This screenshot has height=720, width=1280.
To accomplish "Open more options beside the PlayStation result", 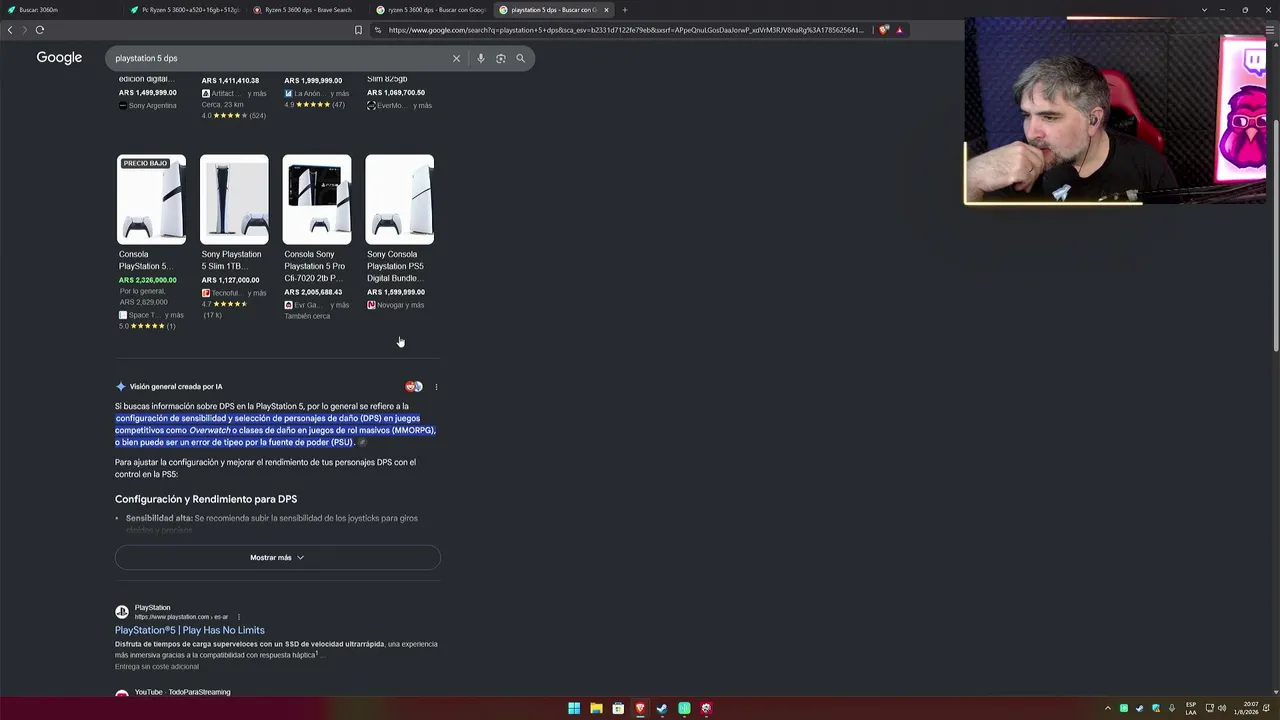I will point(239,617).
